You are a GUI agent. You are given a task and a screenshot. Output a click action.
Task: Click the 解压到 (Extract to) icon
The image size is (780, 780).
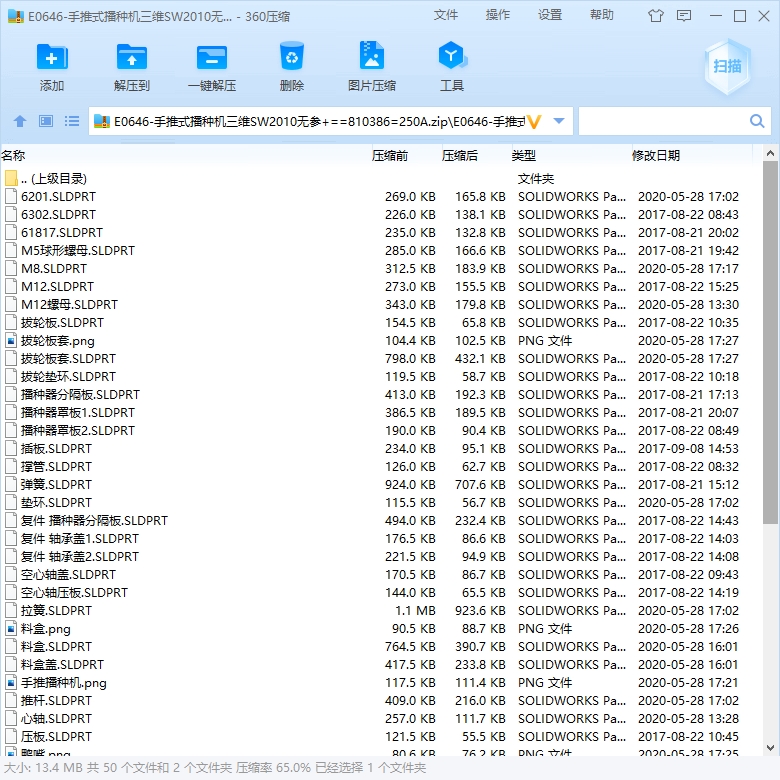(132, 57)
